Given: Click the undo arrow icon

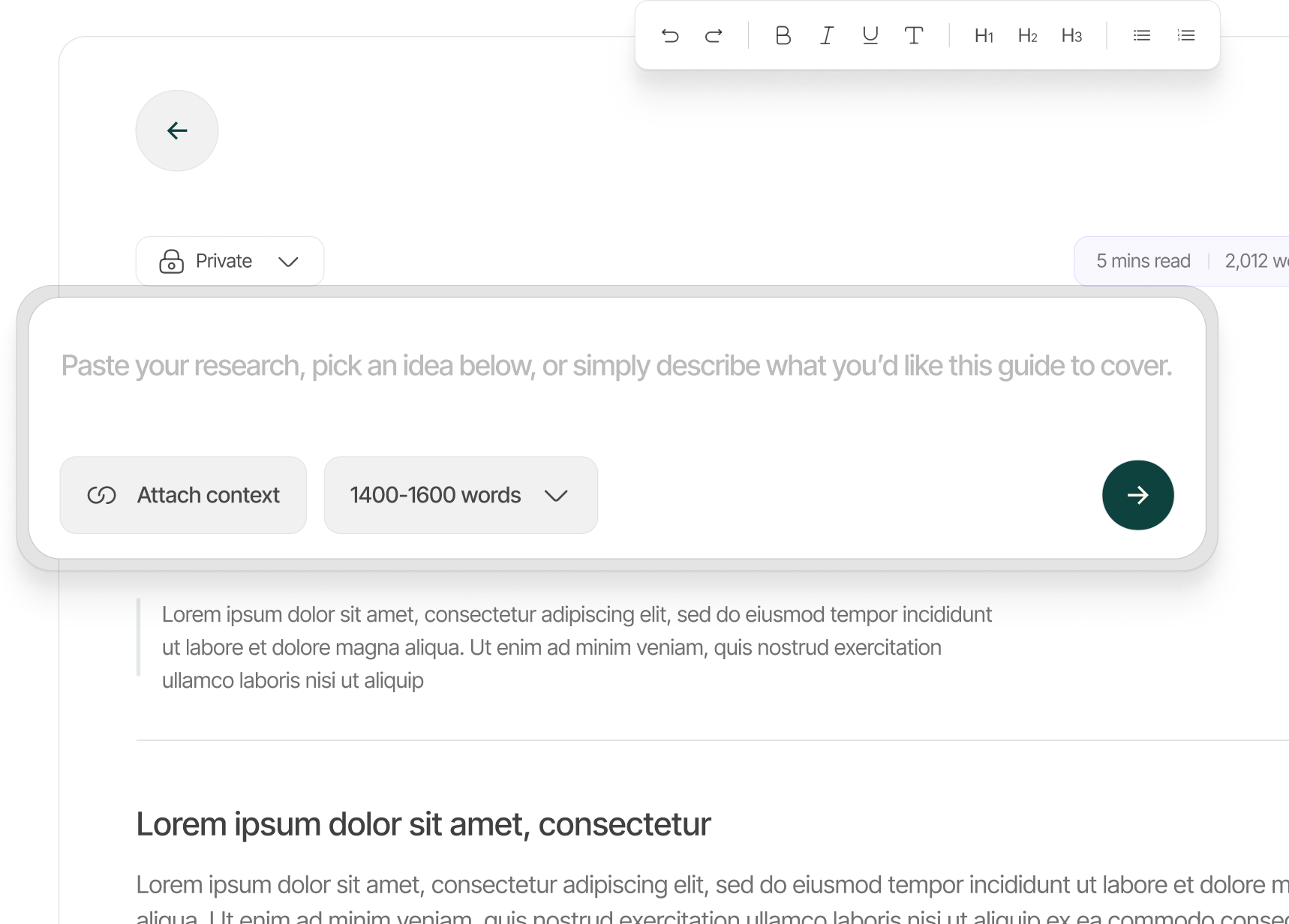Looking at the screenshot, I should (670, 35).
